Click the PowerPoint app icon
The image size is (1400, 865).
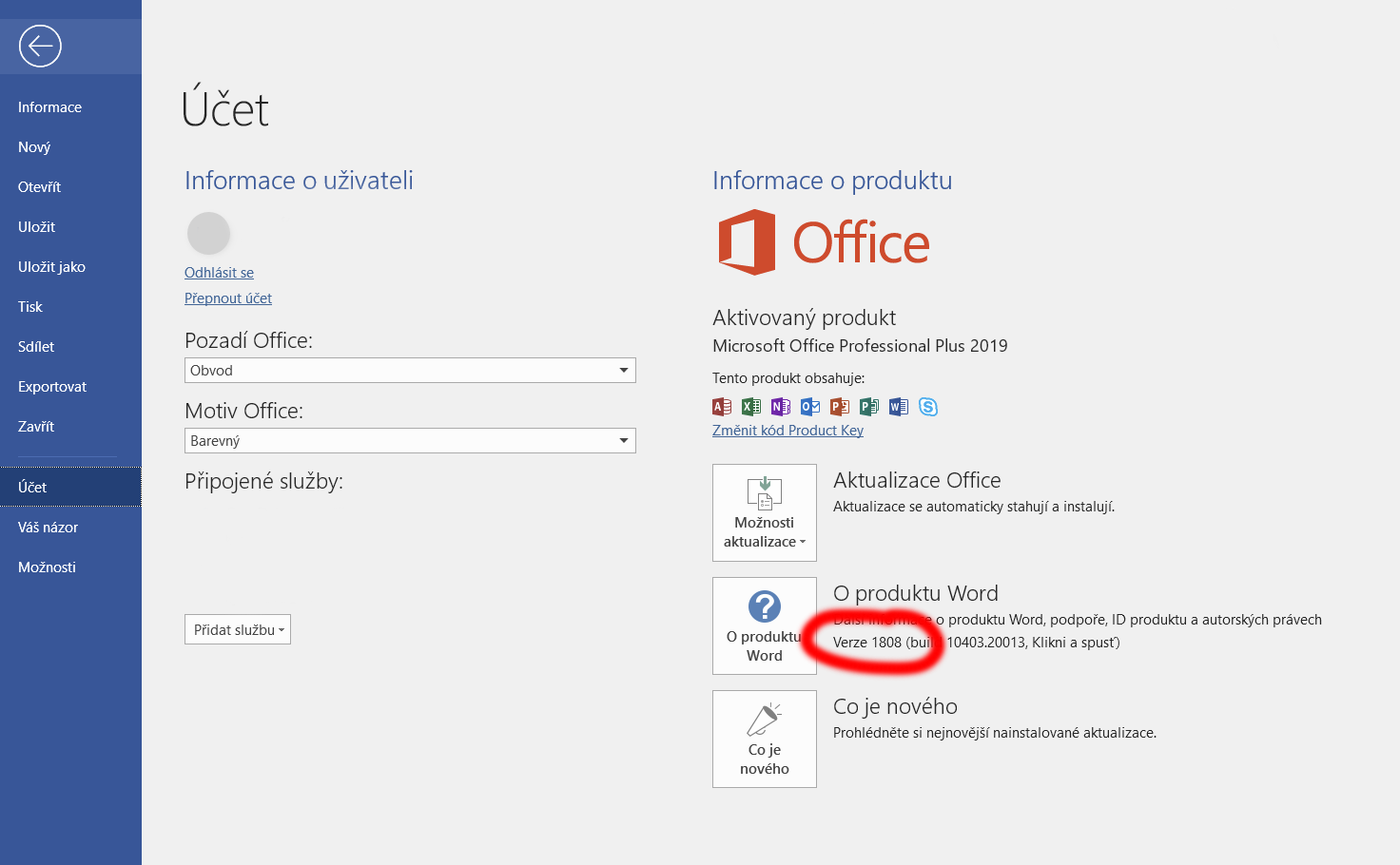[840, 407]
